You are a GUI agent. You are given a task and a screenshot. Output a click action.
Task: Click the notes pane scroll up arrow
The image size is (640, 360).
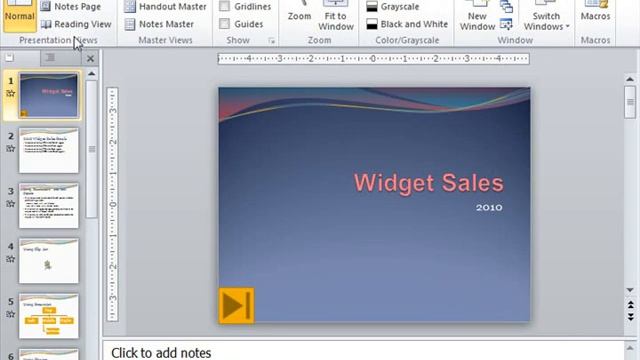(631, 348)
